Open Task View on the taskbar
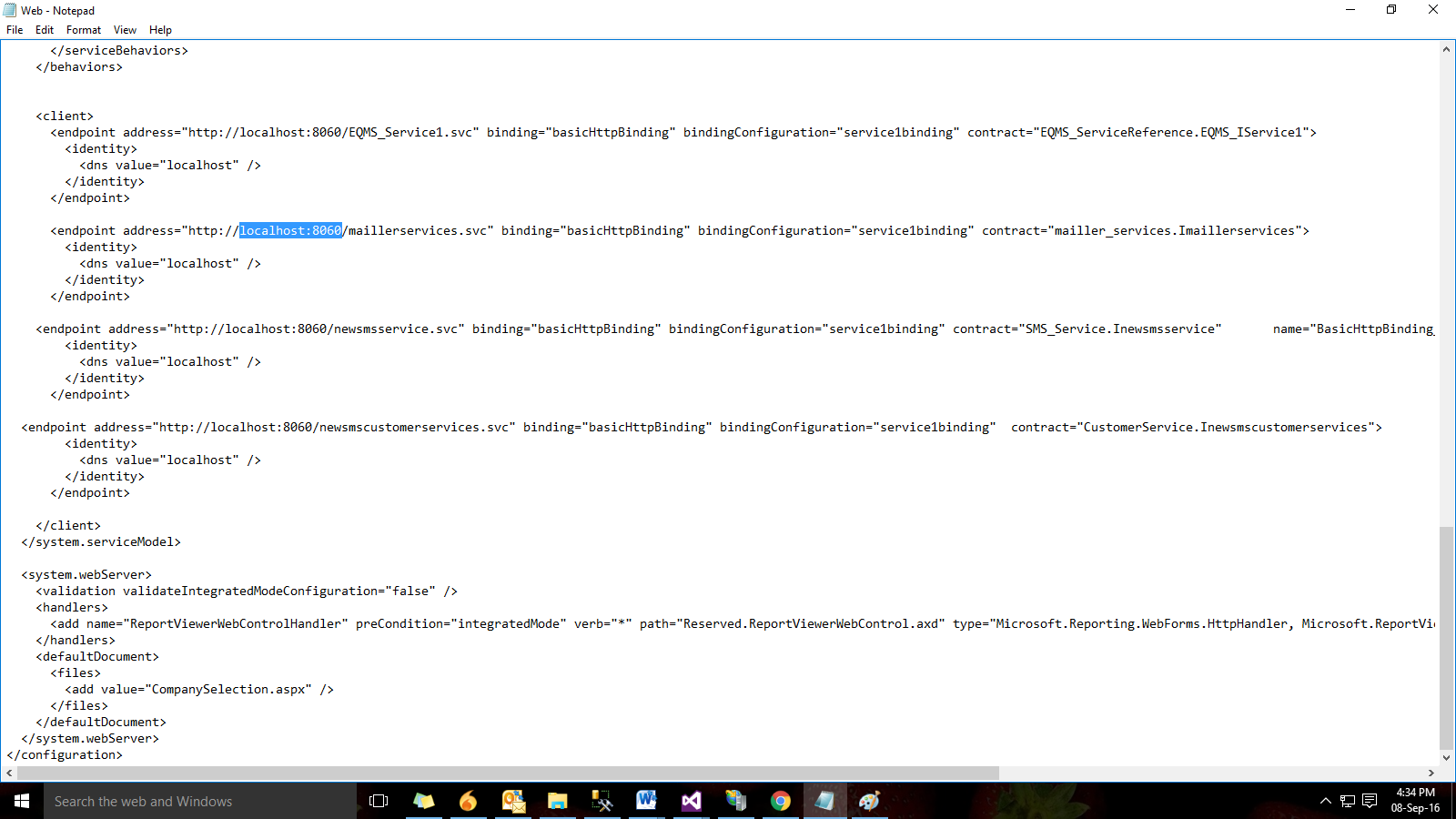The height and width of the screenshot is (819, 1456). tap(379, 801)
